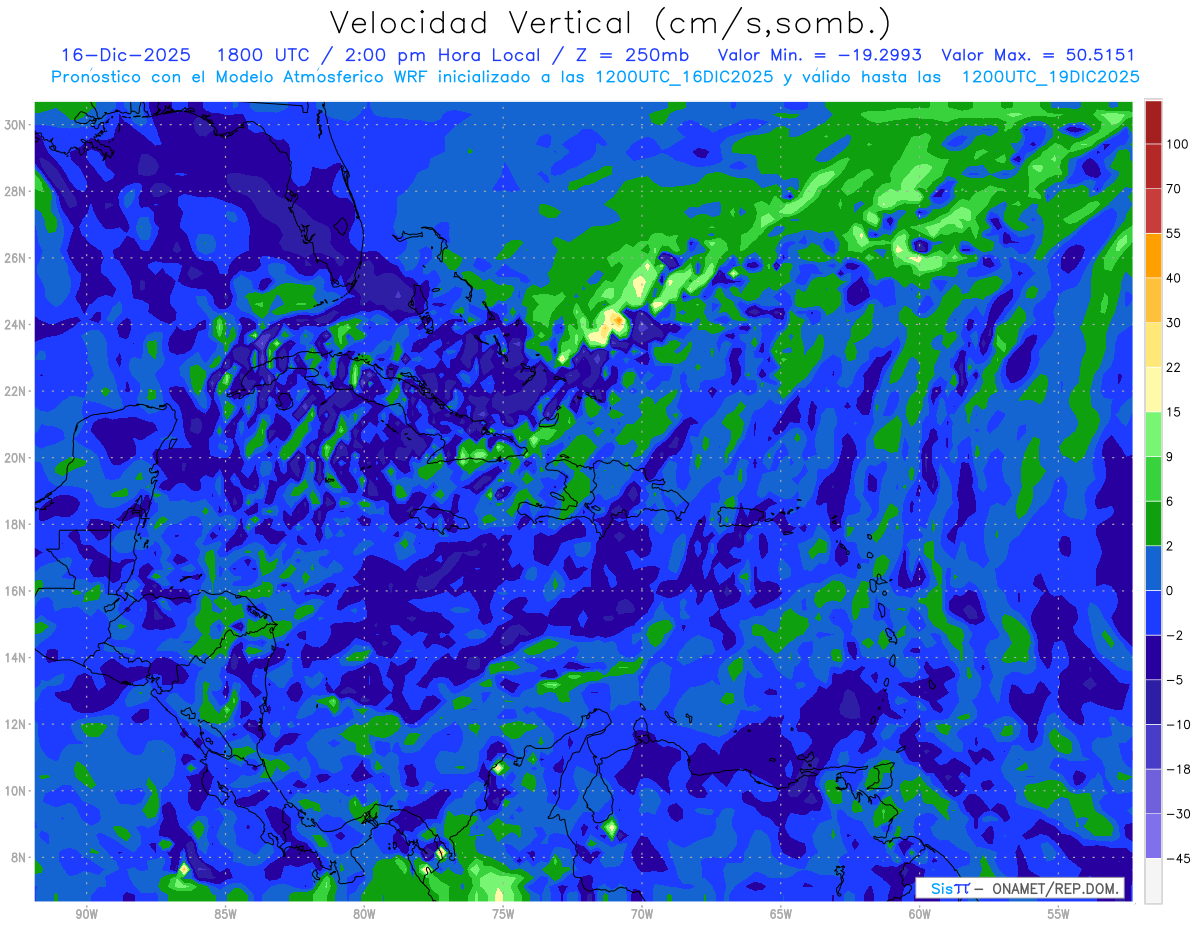Click the navy colorbar segment between -5 and -2

coord(1153,657)
